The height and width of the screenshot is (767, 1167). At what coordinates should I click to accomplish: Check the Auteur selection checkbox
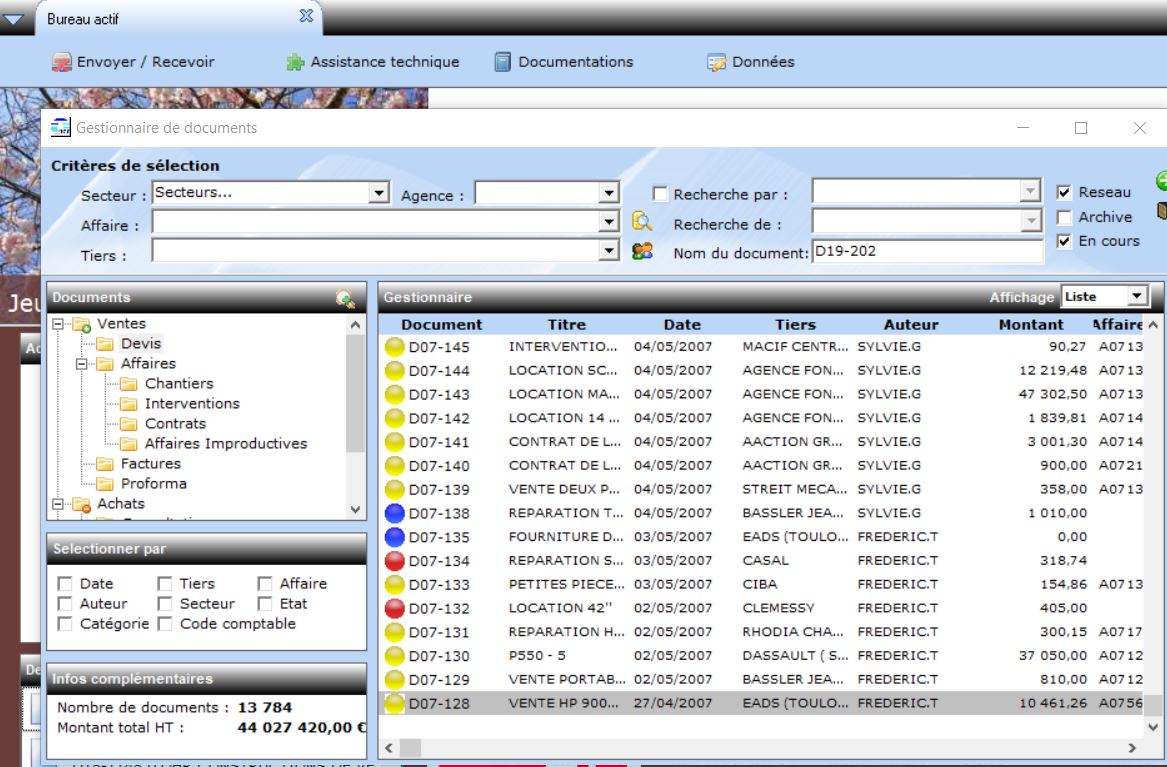pyautogui.click(x=65, y=604)
